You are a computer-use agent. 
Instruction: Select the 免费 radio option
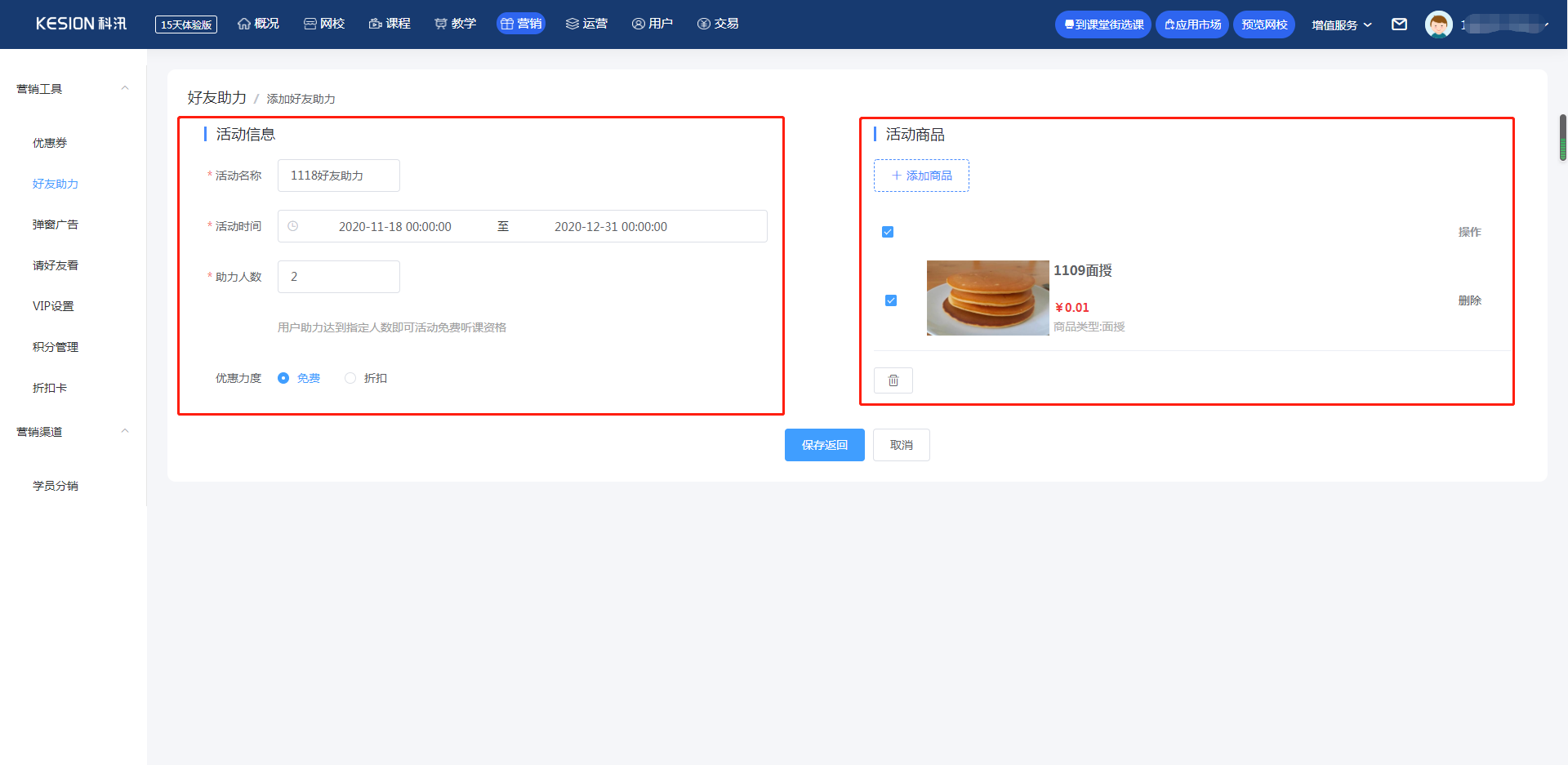(x=299, y=378)
